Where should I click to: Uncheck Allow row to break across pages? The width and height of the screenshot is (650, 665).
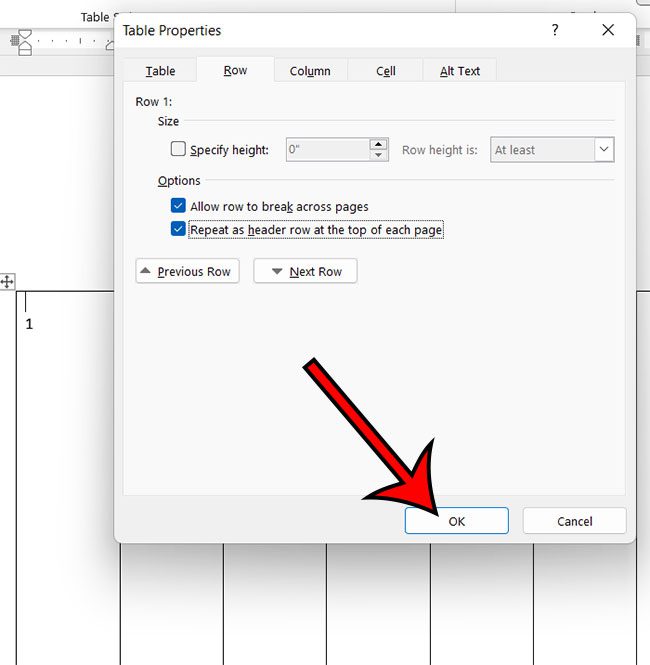[178, 206]
